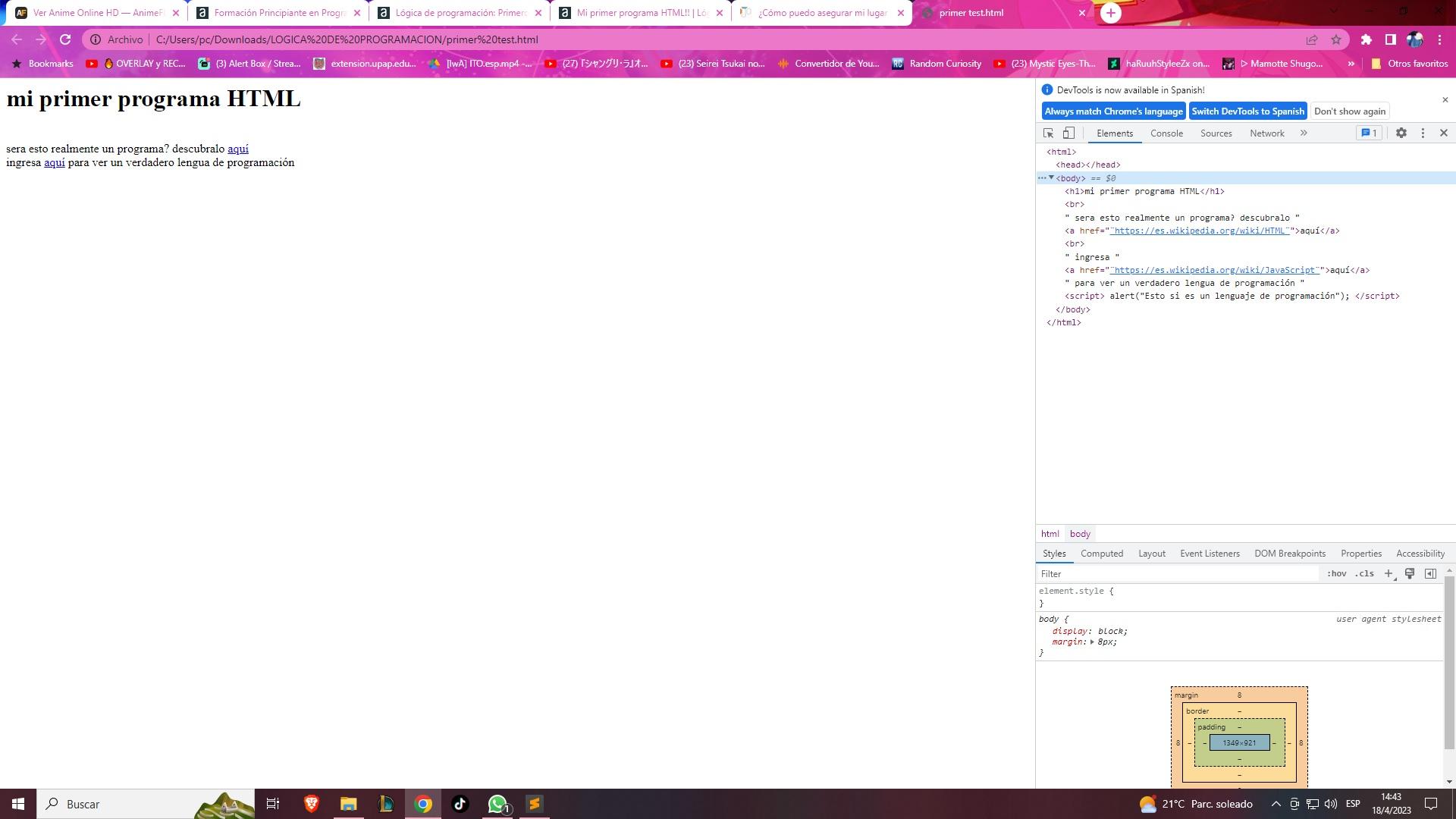Image resolution: width=1456 pixels, height=819 pixels.
Task: Reload the page with refresh icon
Action: click(x=65, y=39)
